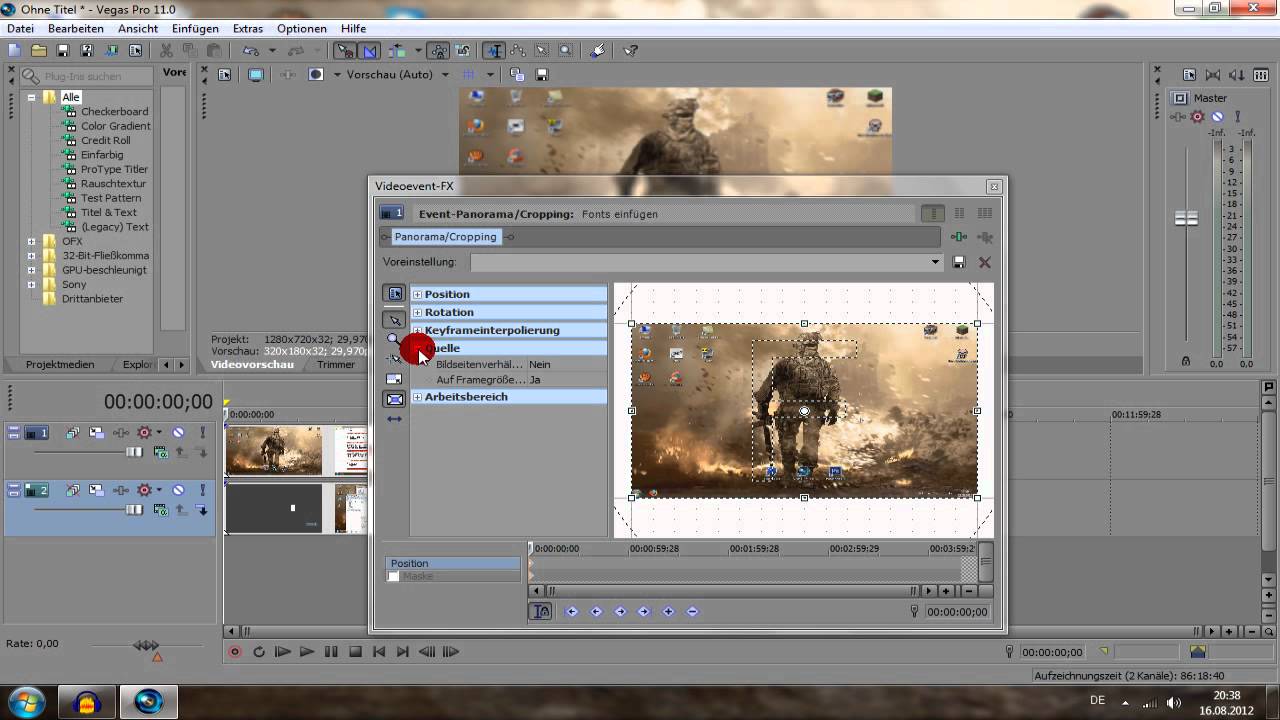Select the Panorama/Cropping chain button
Viewport: 1280px width, 720px height.
(x=445, y=237)
